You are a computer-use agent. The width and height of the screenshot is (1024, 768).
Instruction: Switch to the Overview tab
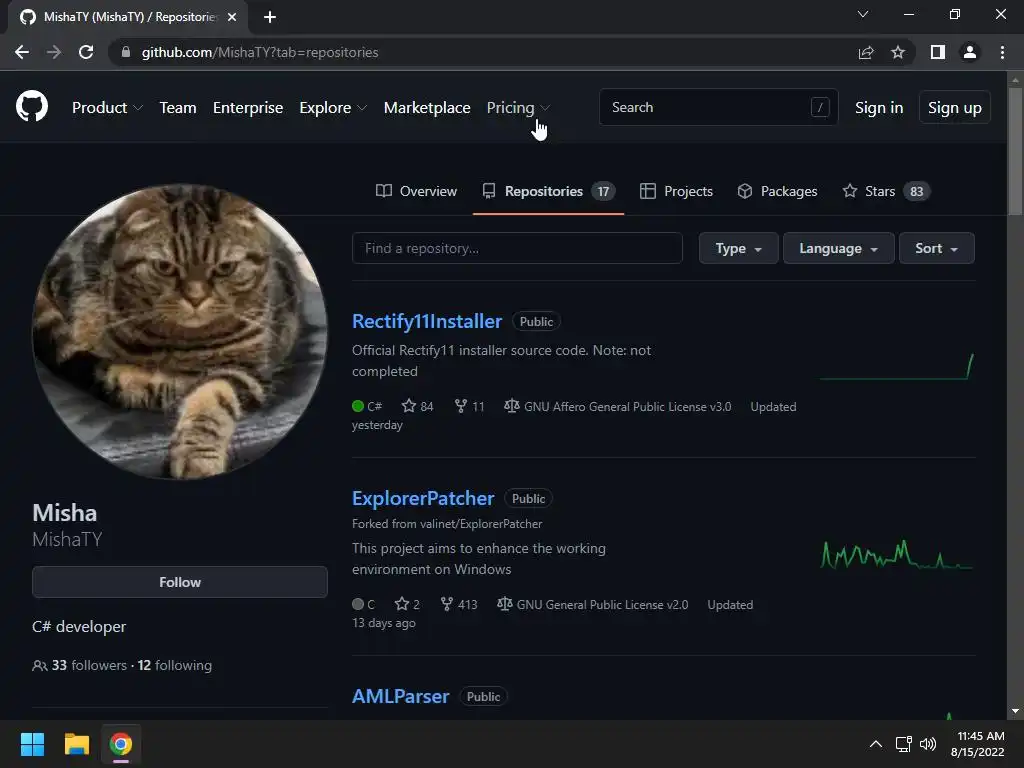tap(417, 191)
